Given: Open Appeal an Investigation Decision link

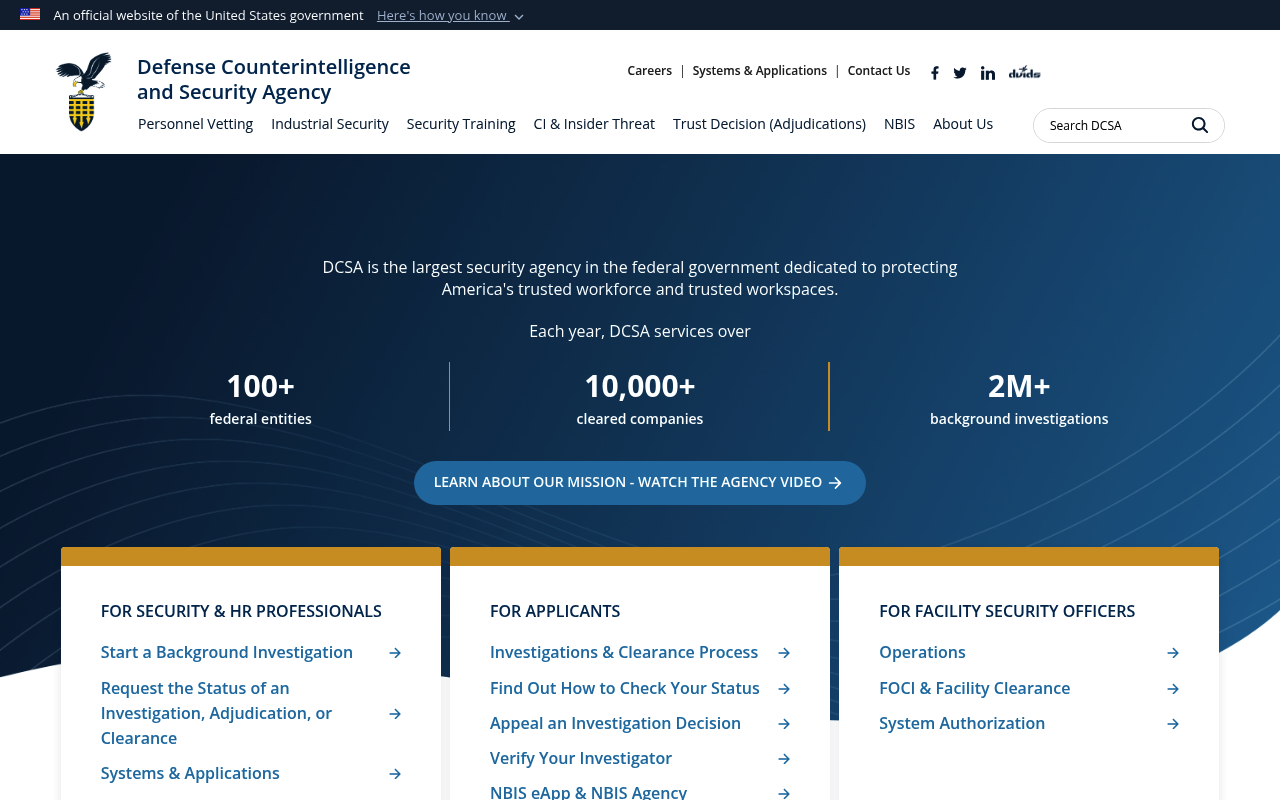Looking at the screenshot, I should pyautogui.click(x=615, y=724).
